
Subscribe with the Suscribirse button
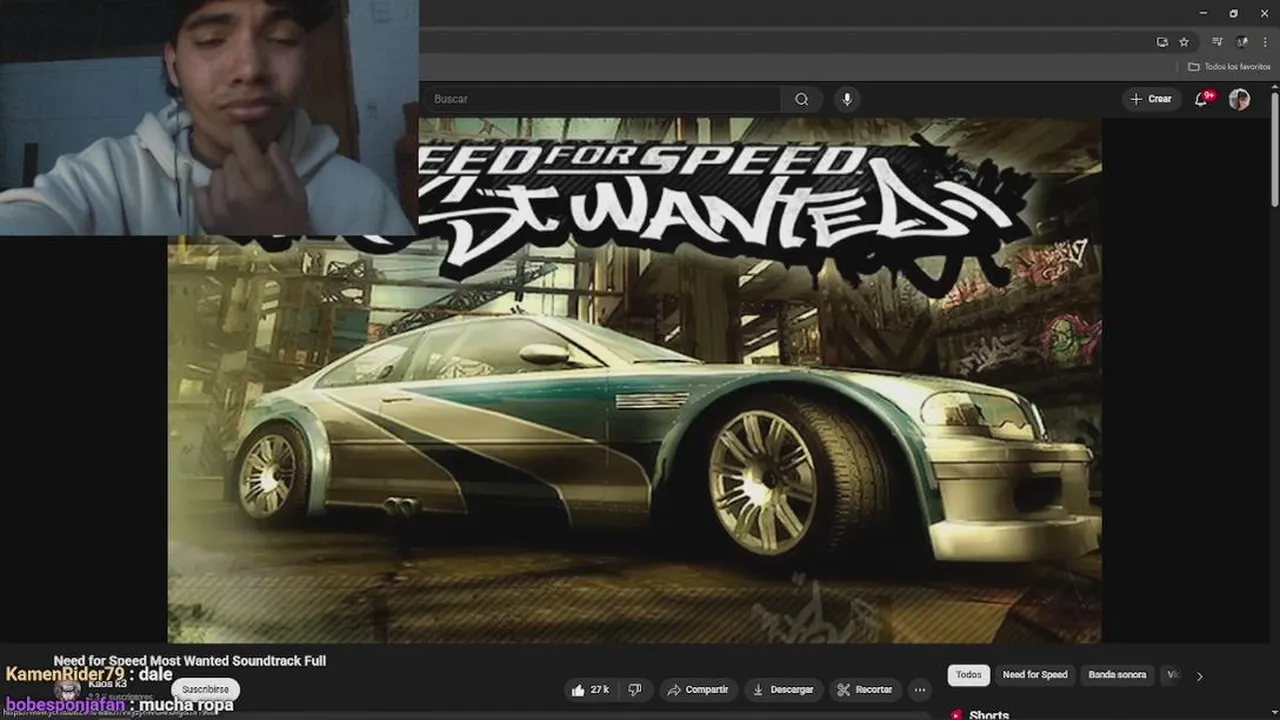tap(205, 689)
